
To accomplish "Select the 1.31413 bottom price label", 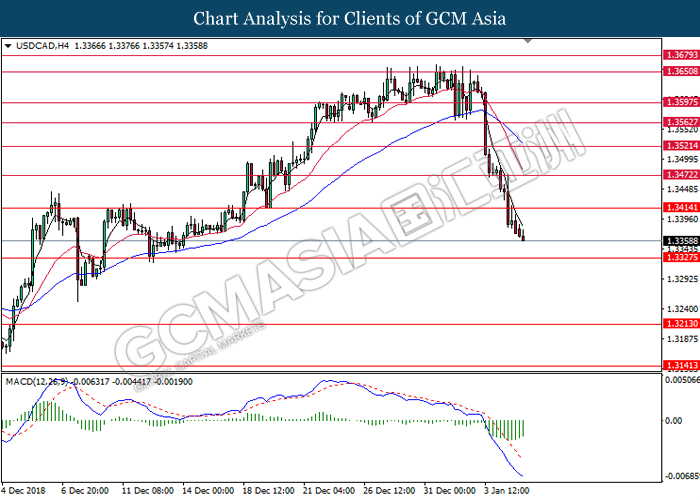I will coord(681,365).
